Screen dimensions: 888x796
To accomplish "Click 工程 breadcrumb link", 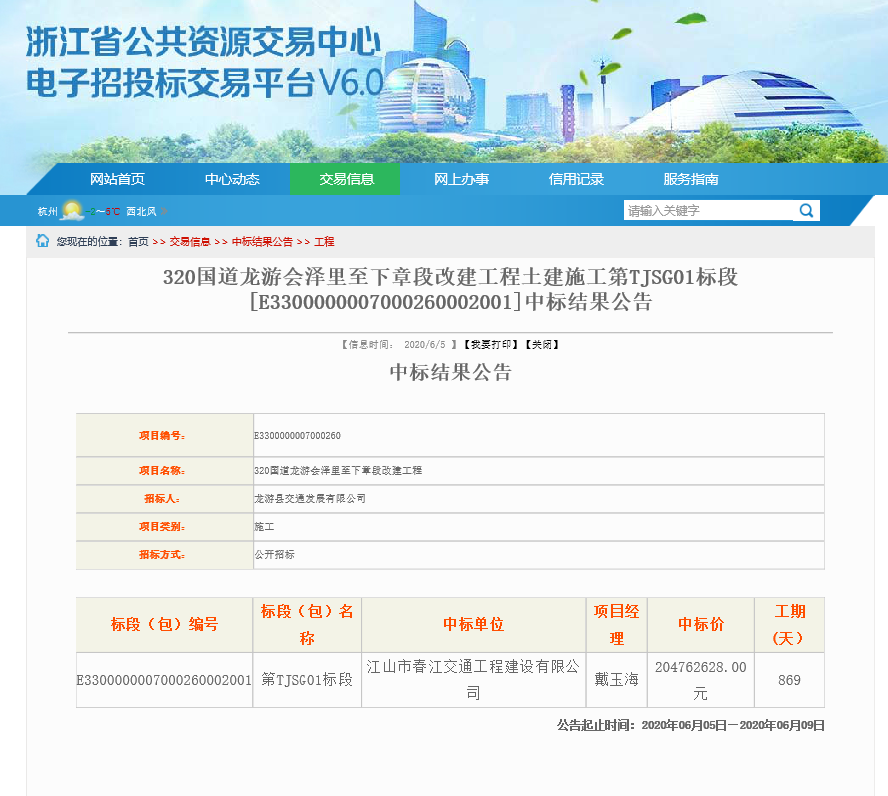I will point(324,242).
